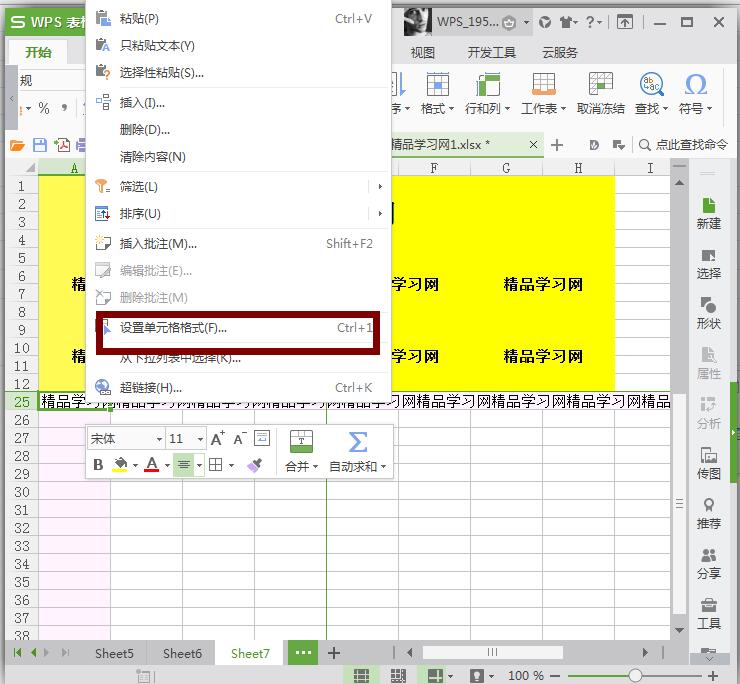Click the 工具 sidebar icon
740x684 pixels.
[x=708, y=614]
